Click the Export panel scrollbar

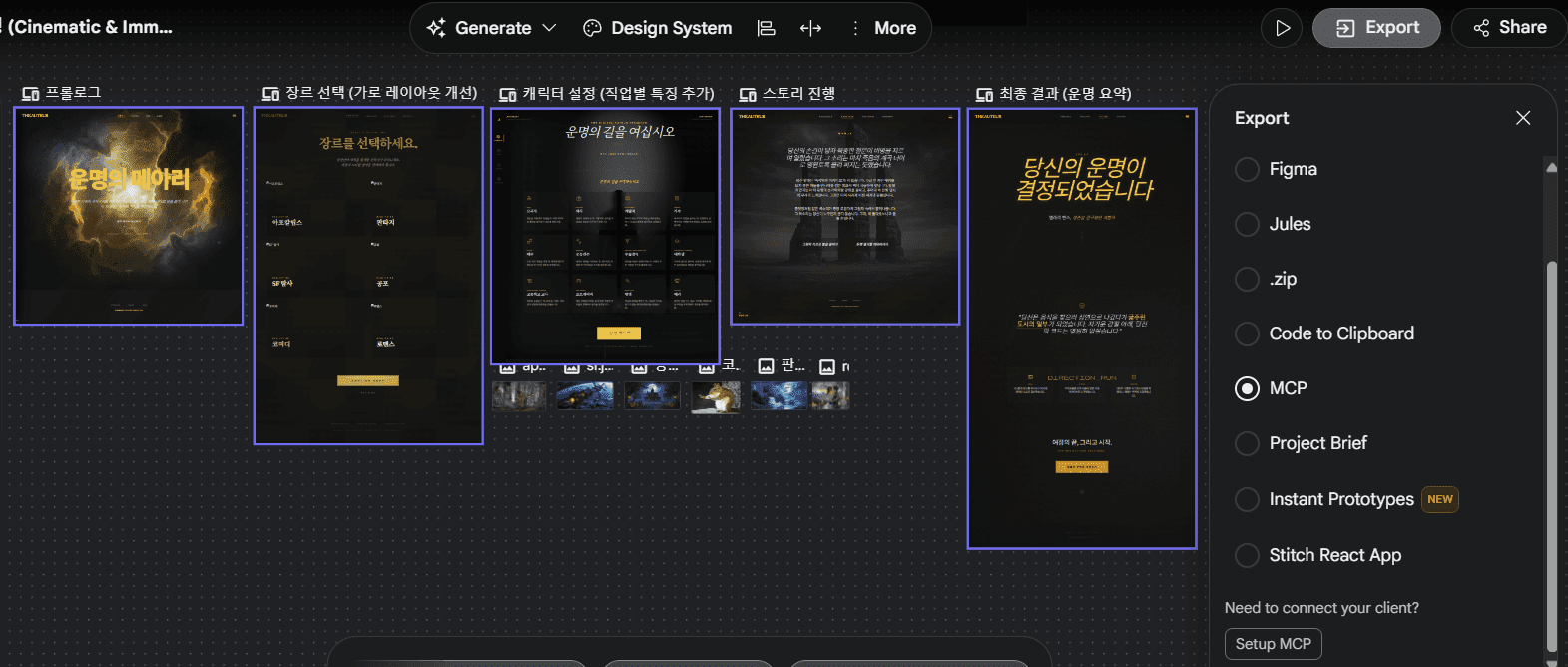tap(1551, 449)
